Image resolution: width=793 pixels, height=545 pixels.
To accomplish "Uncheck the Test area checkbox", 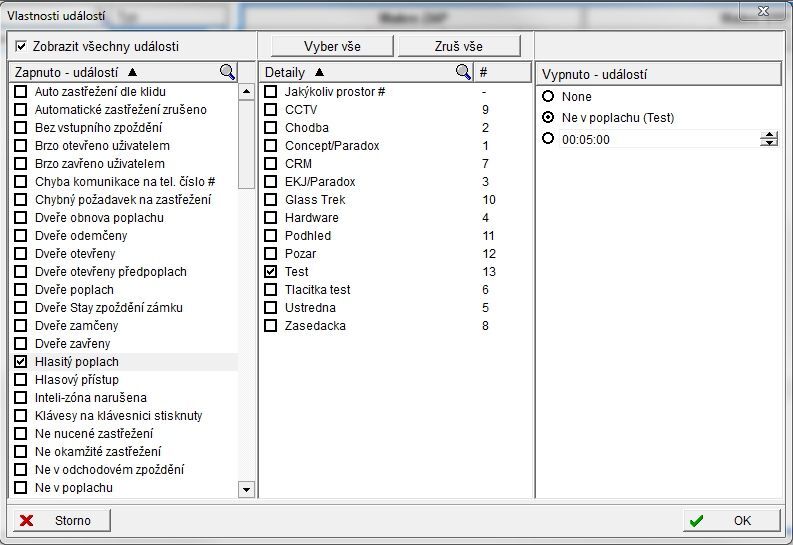I will 270,272.
